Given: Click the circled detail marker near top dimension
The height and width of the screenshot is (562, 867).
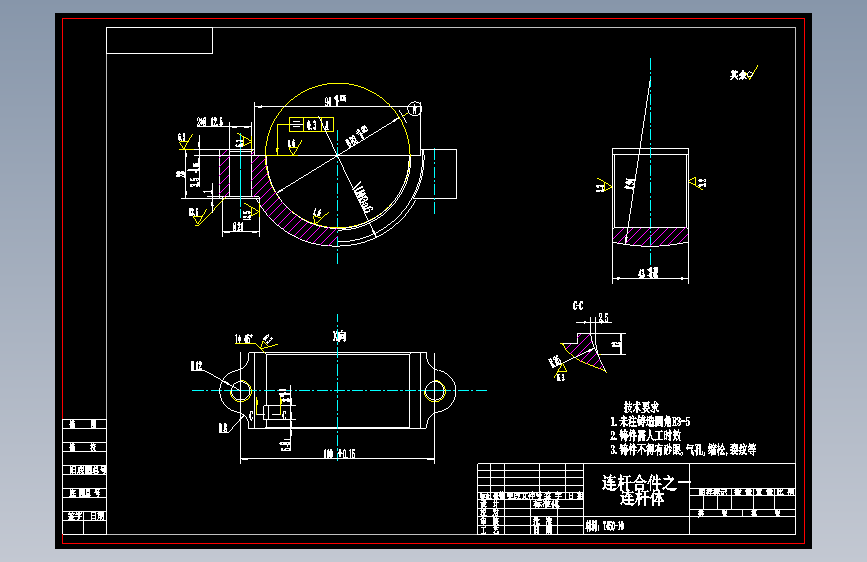Looking at the screenshot, I should pos(415,108).
